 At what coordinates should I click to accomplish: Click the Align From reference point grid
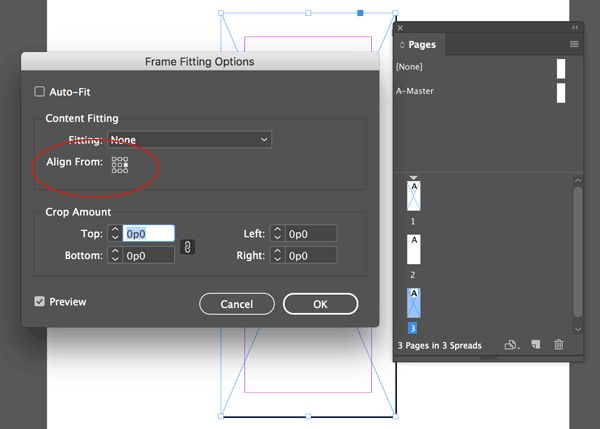coord(120,165)
